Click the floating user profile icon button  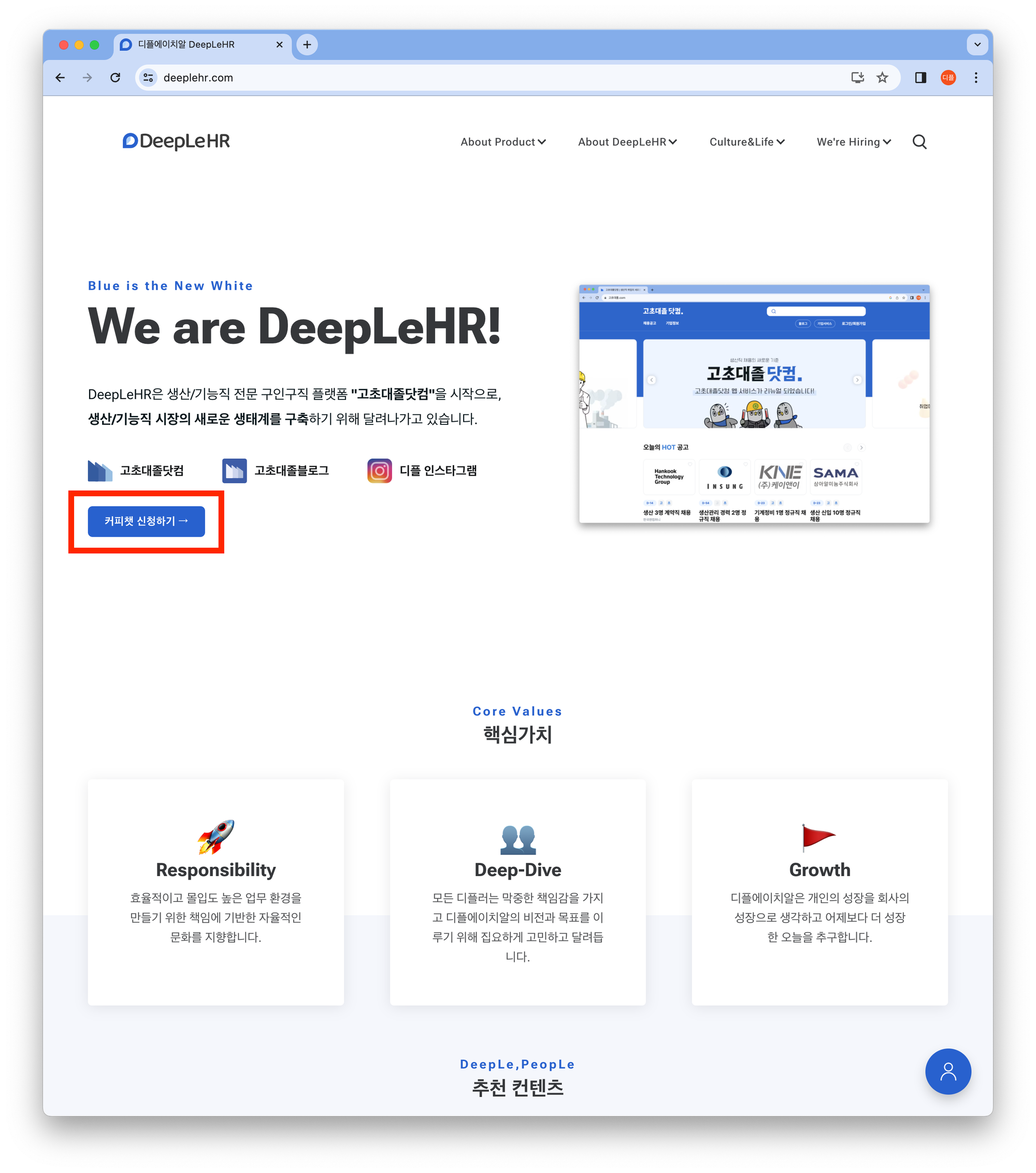pyautogui.click(x=949, y=1072)
